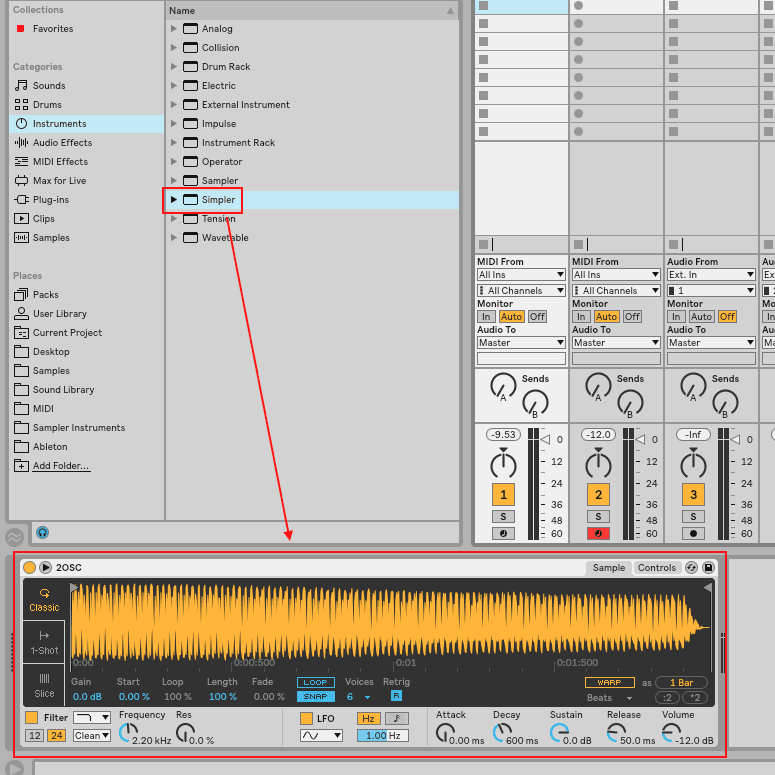Disable the LOOP button in Simpler
The width and height of the screenshot is (775, 775).
[x=316, y=683]
